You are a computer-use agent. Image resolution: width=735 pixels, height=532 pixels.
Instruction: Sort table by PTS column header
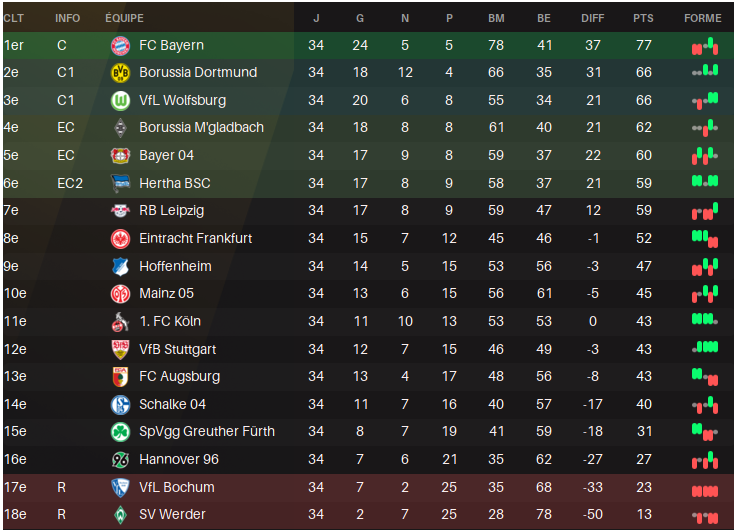point(643,18)
